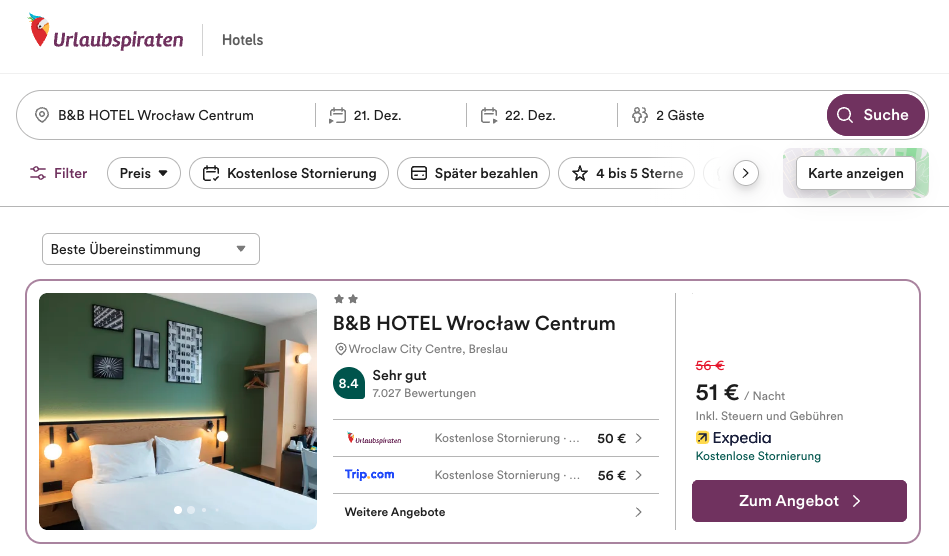The height and width of the screenshot is (556, 949).
Task: Click the guests icon beside 2 Gäste
Action: (x=640, y=115)
